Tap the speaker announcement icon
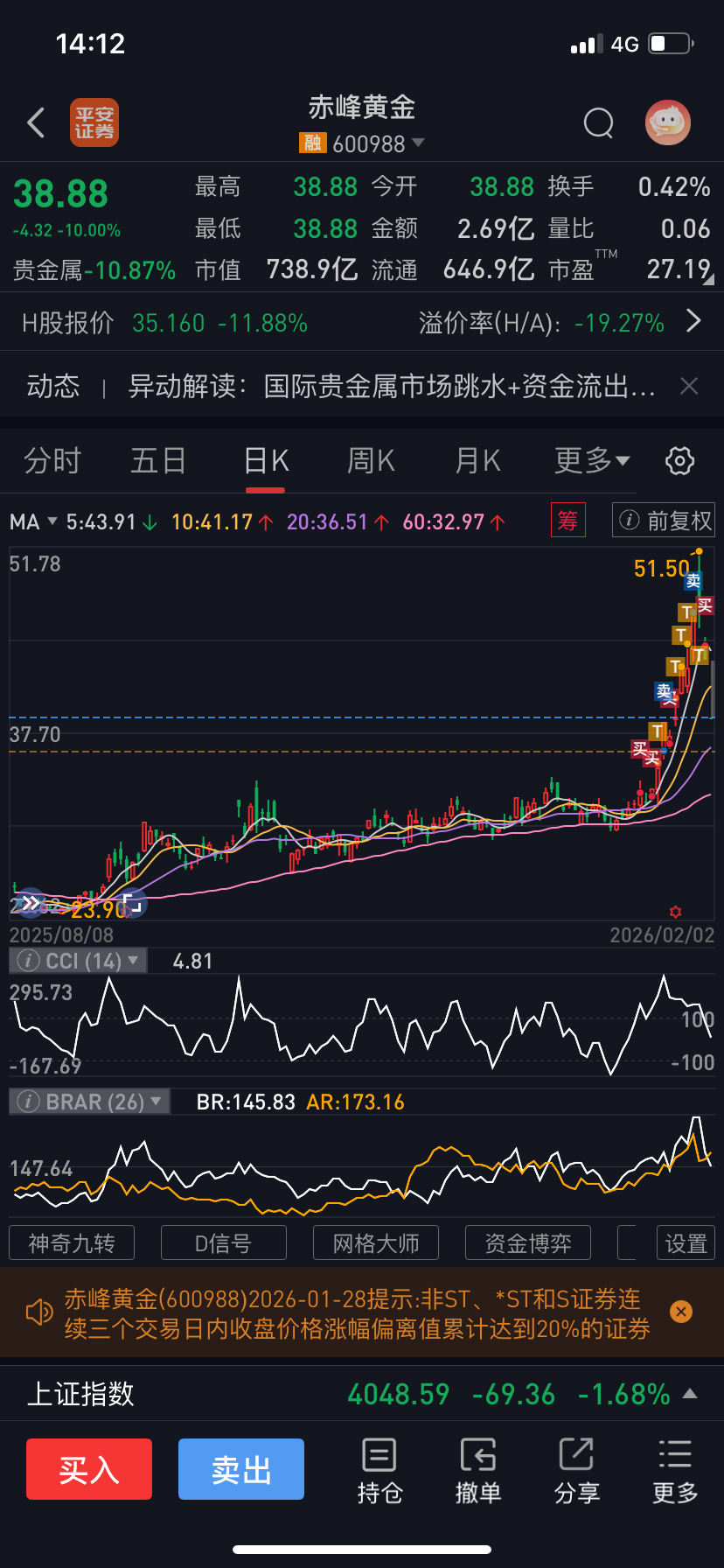This screenshot has height=1568, width=724. pos(39,1312)
